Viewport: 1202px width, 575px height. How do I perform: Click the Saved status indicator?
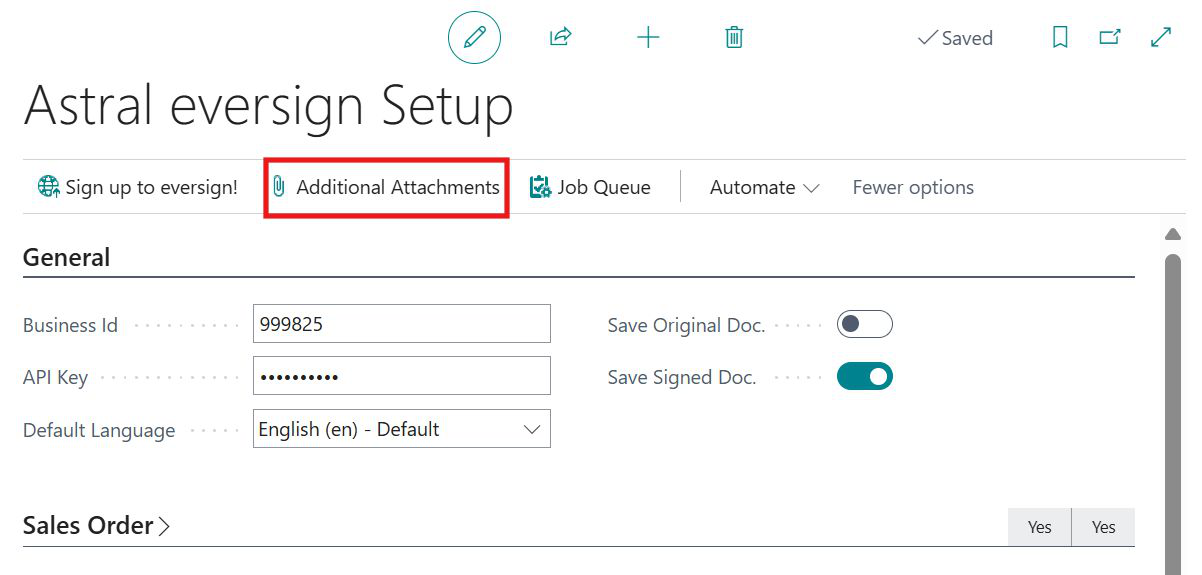click(955, 38)
